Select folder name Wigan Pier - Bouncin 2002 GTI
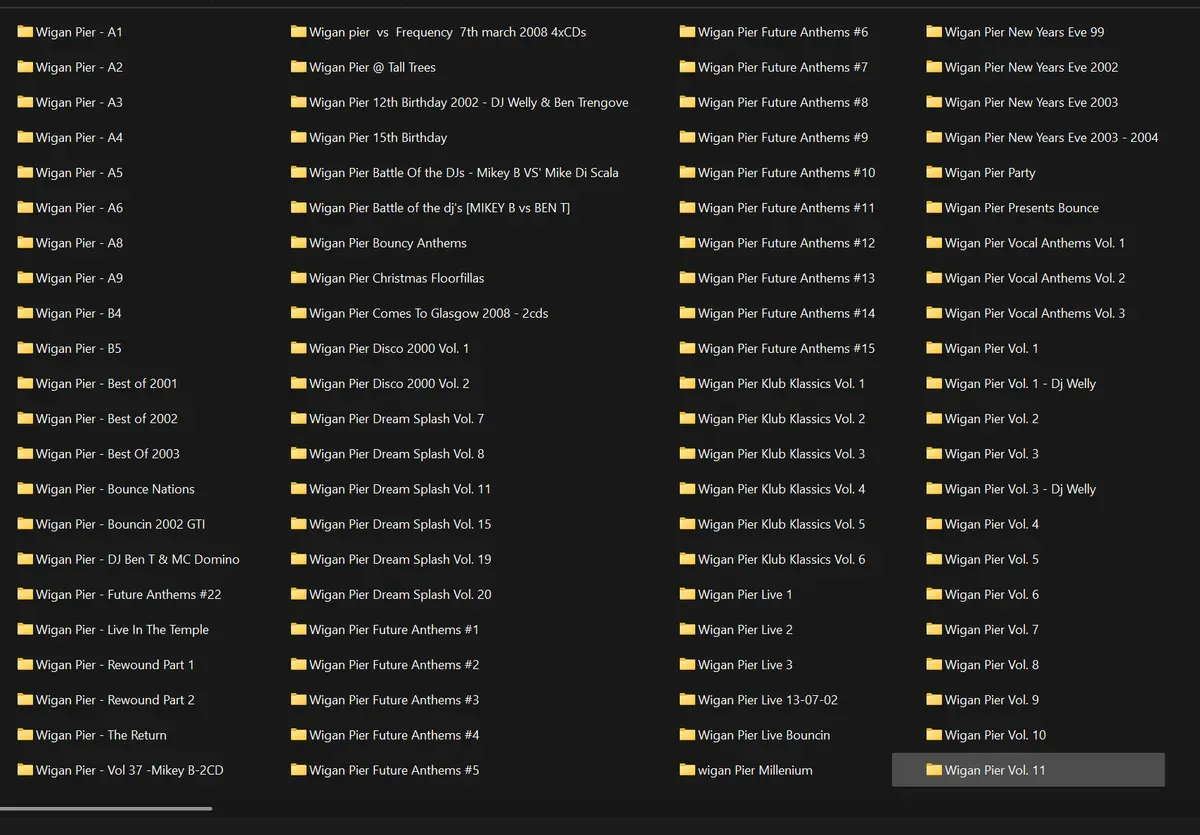This screenshot has height=835, width=1200. tap(121, 524)
